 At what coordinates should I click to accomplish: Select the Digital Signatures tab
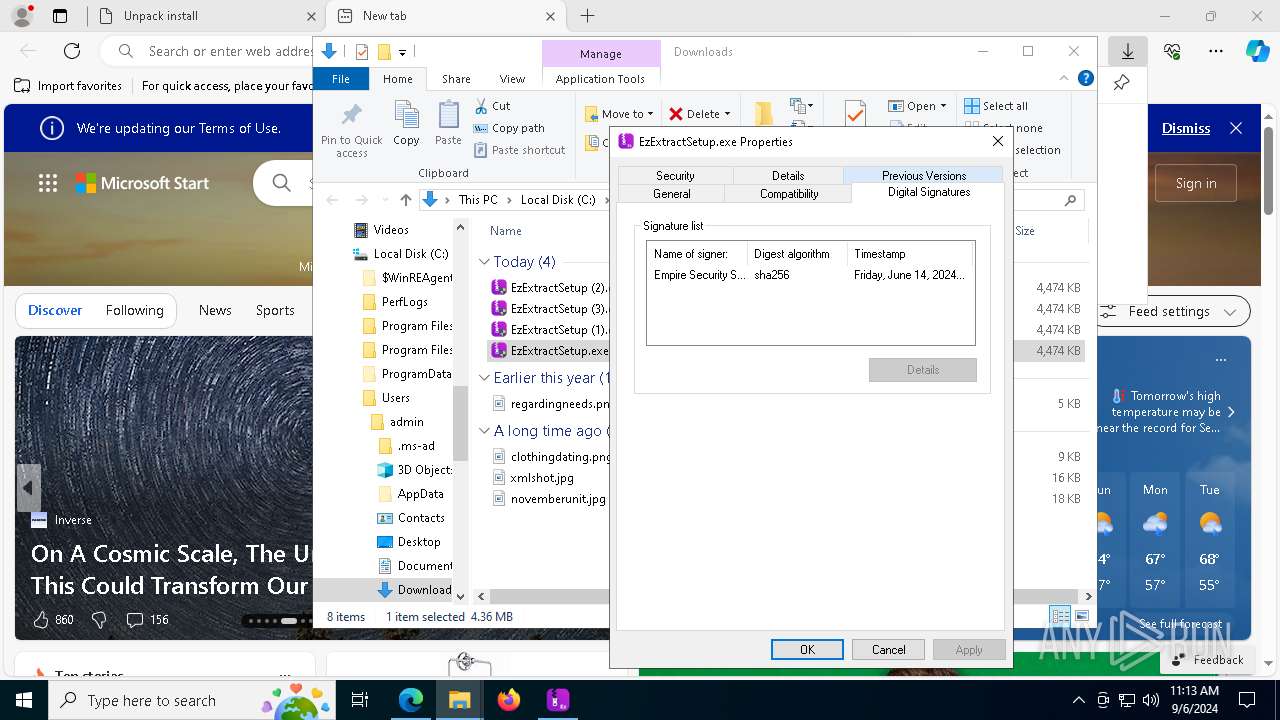pyautogui.click(x=929, y=192)
